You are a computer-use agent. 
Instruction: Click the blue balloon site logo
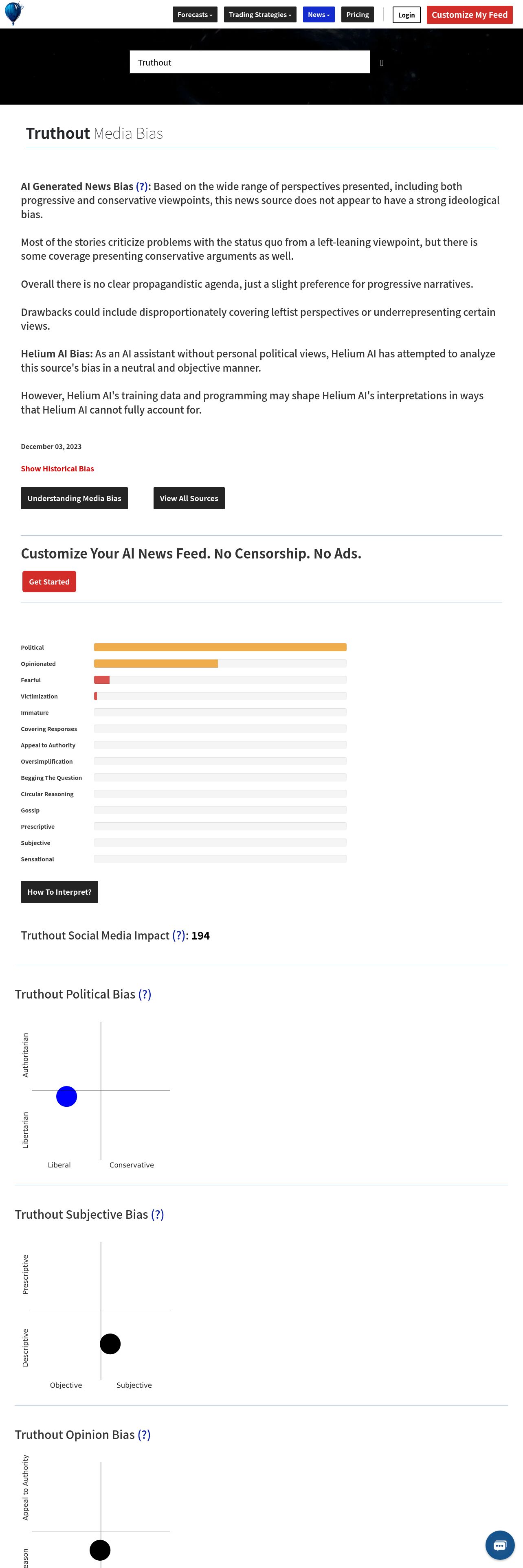pyautogui.click(x=13, y=13)
